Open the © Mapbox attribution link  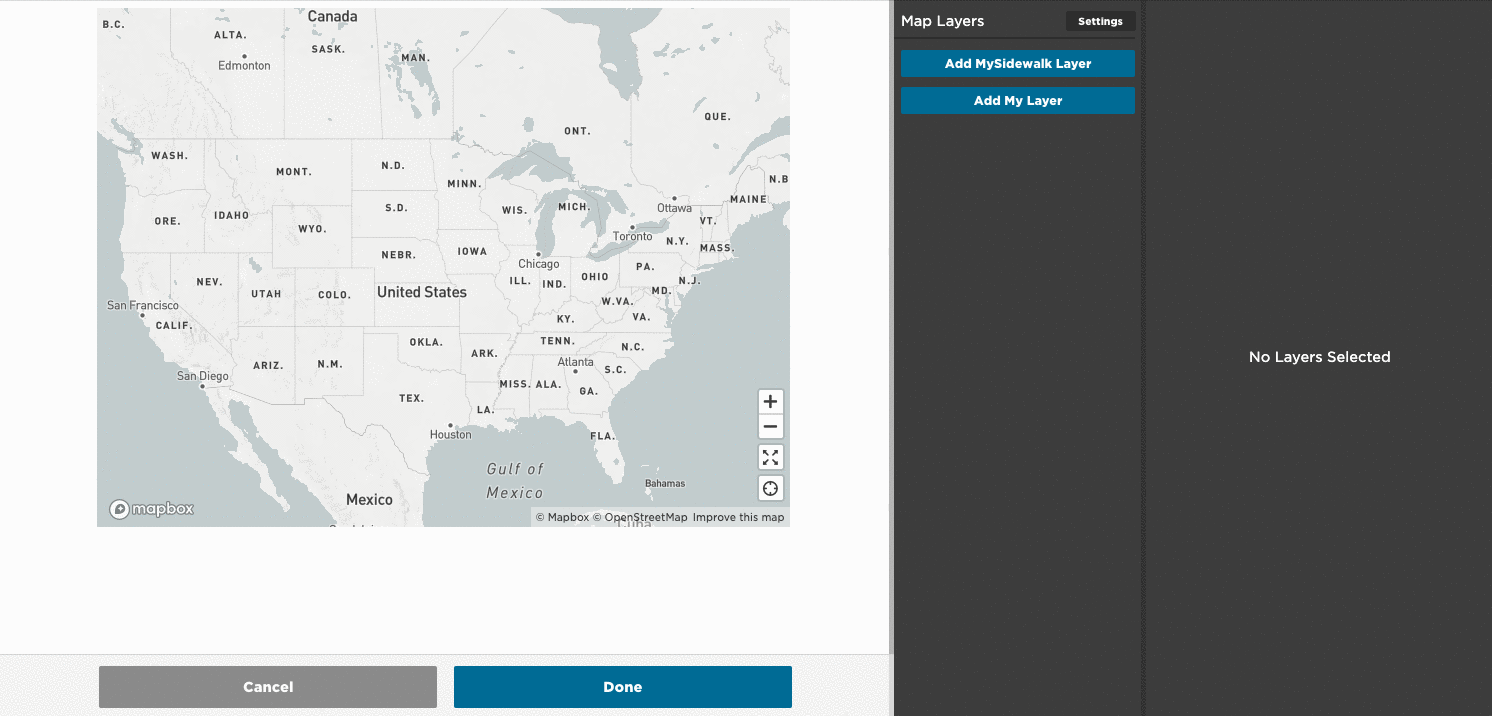tap(562, 518)
